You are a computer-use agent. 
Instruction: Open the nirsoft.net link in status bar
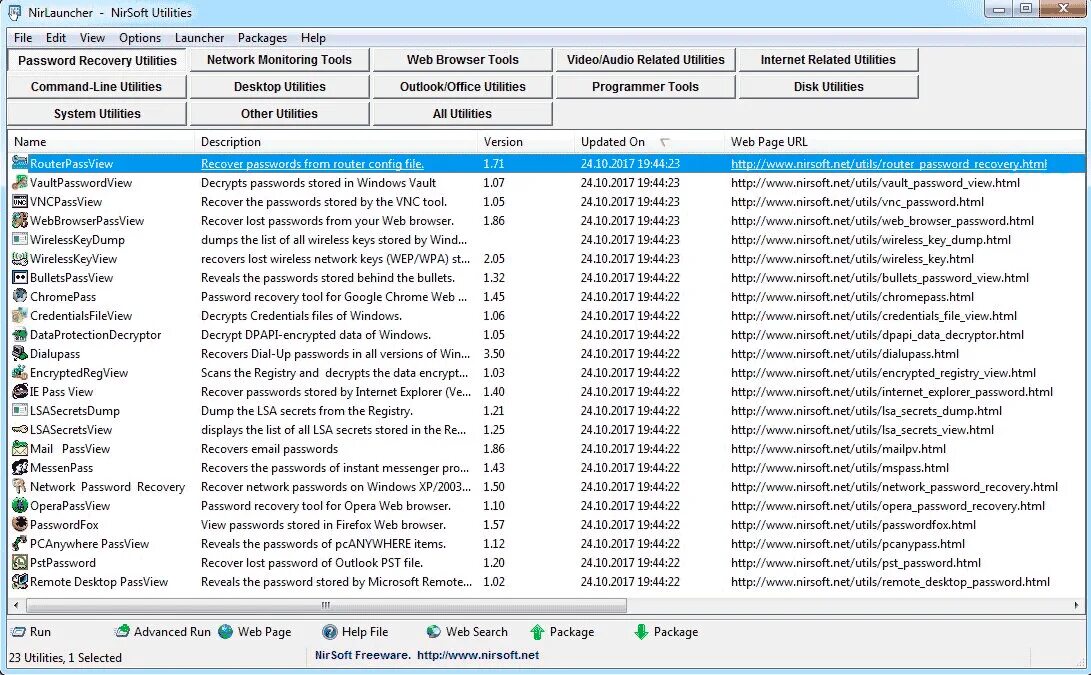pyautogui.click(x=477, y=655)
